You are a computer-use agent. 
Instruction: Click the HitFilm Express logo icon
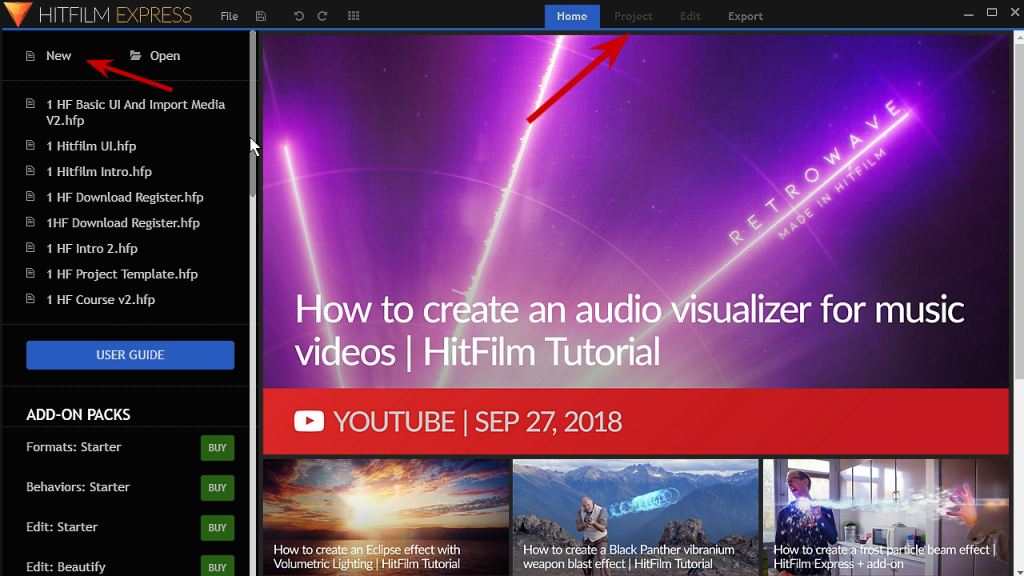click(x=18, y=14)
